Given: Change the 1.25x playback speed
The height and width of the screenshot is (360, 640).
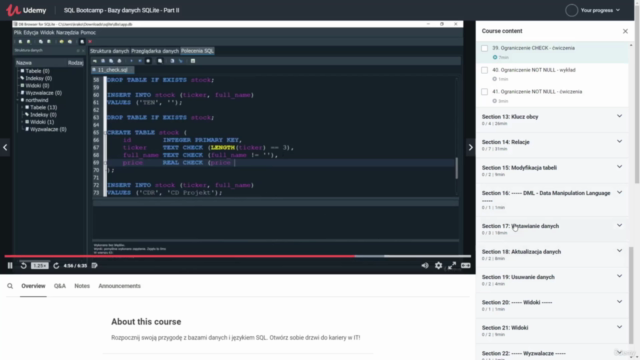Looking at the screenshot, I should tap(40, 266).
